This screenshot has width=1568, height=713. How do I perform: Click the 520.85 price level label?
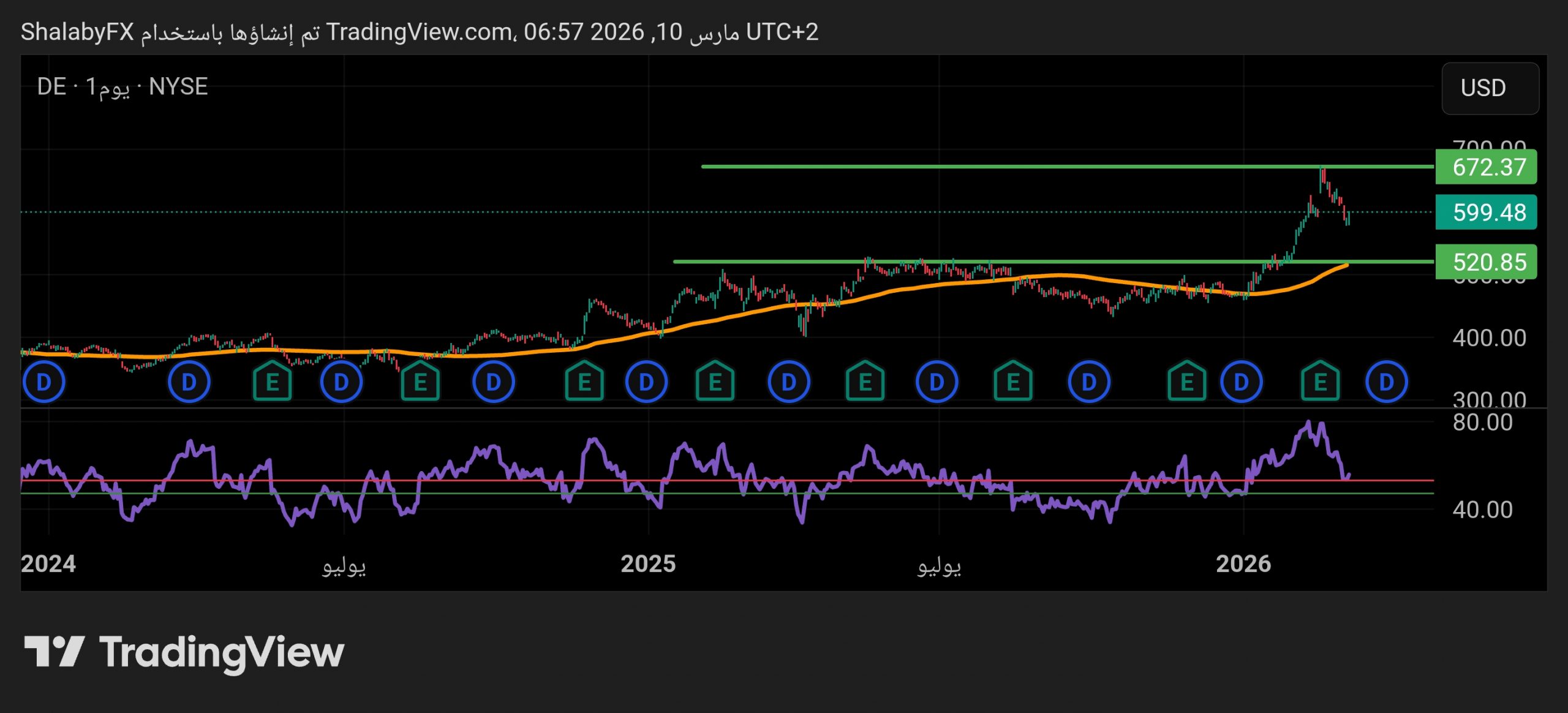1486,262
